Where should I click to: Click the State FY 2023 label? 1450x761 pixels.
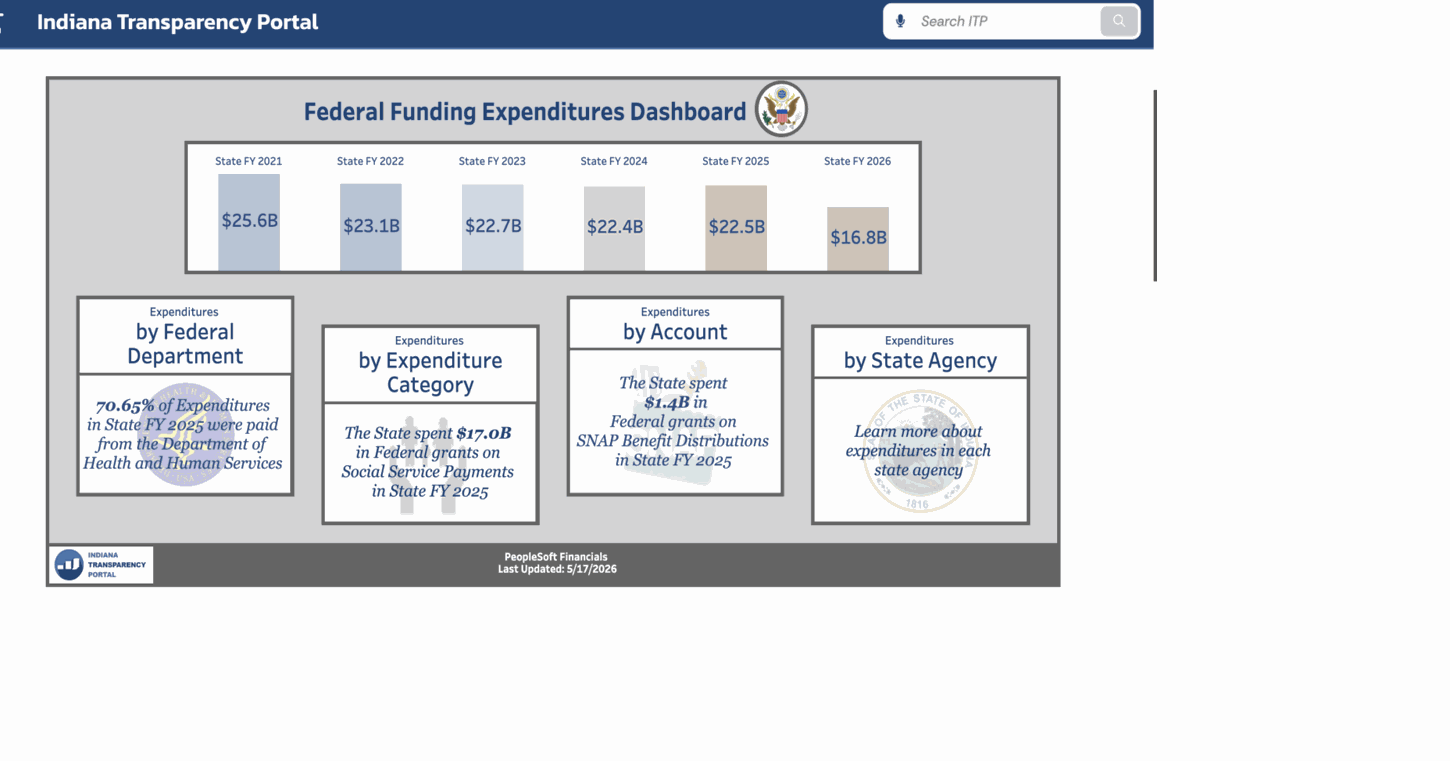coord(492,161)
